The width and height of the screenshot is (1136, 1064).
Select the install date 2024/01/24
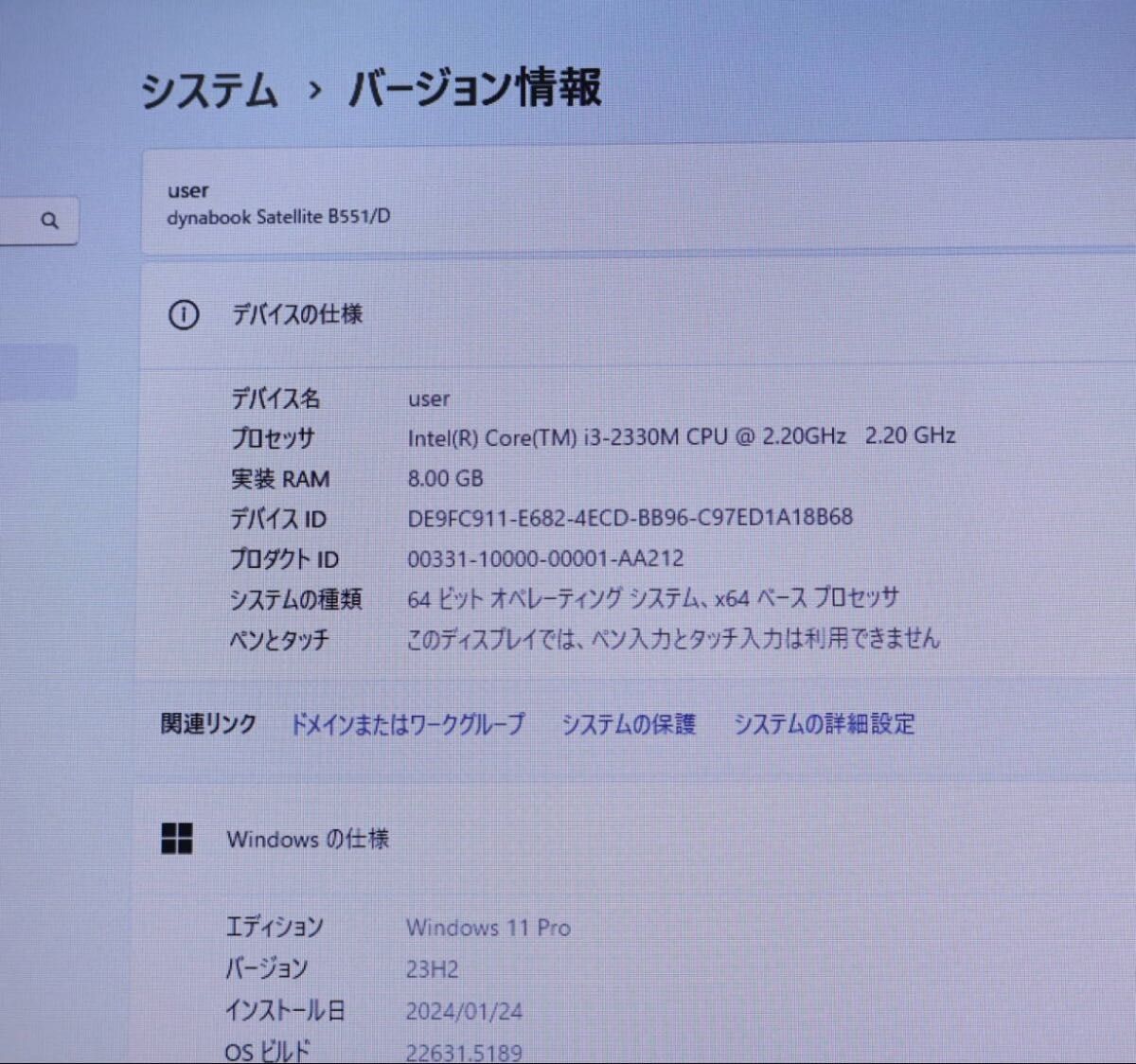[x=464, y=1011]
